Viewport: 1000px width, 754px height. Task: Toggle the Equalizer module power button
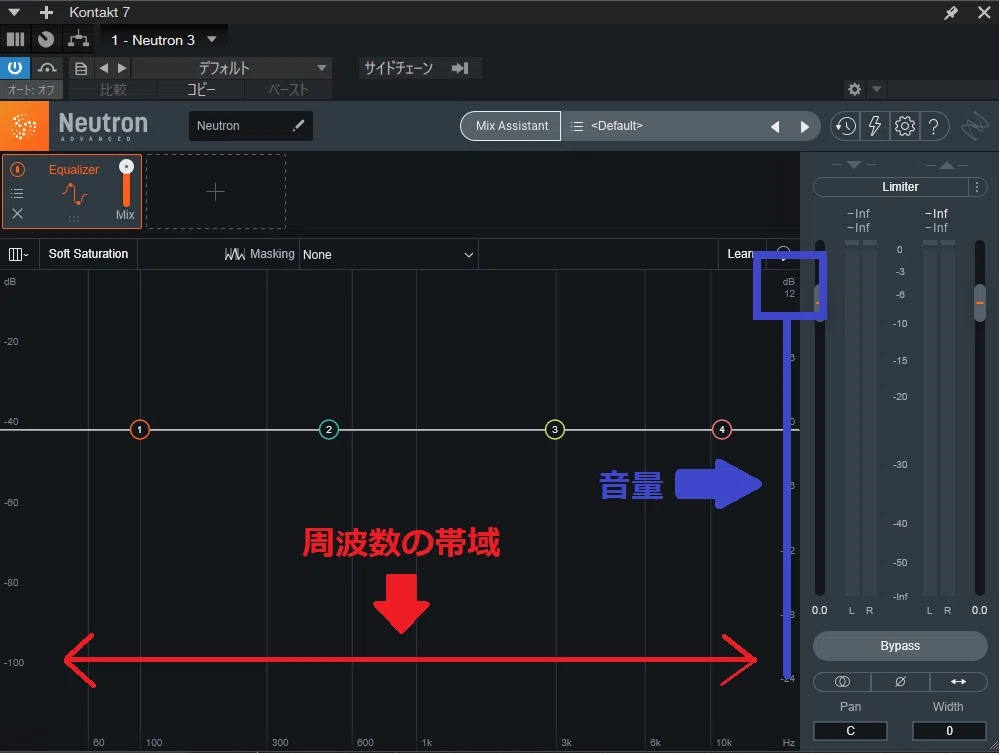pyautogui.click(x=18, y=169)
